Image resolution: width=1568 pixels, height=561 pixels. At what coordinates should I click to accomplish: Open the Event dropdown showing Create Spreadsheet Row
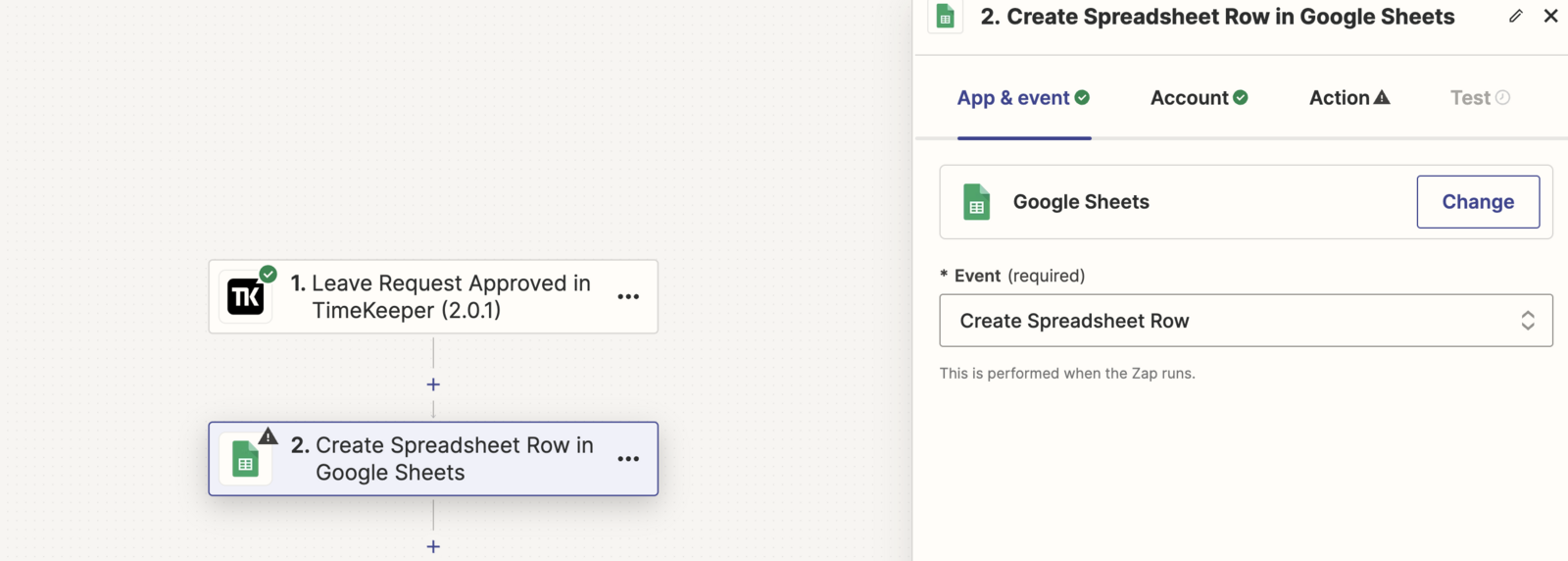1246,321
